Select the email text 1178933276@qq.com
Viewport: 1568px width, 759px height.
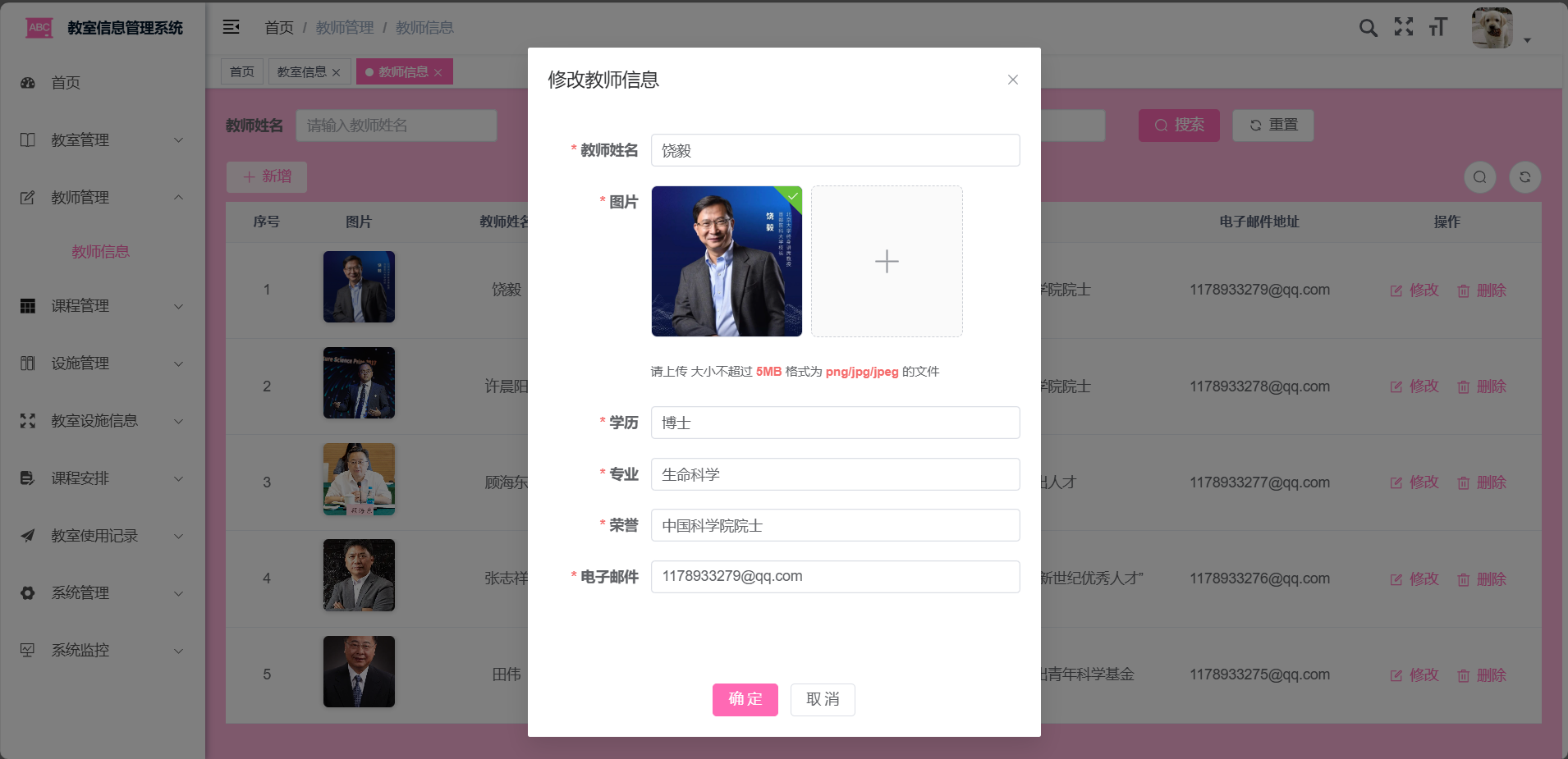(1259, 578)
